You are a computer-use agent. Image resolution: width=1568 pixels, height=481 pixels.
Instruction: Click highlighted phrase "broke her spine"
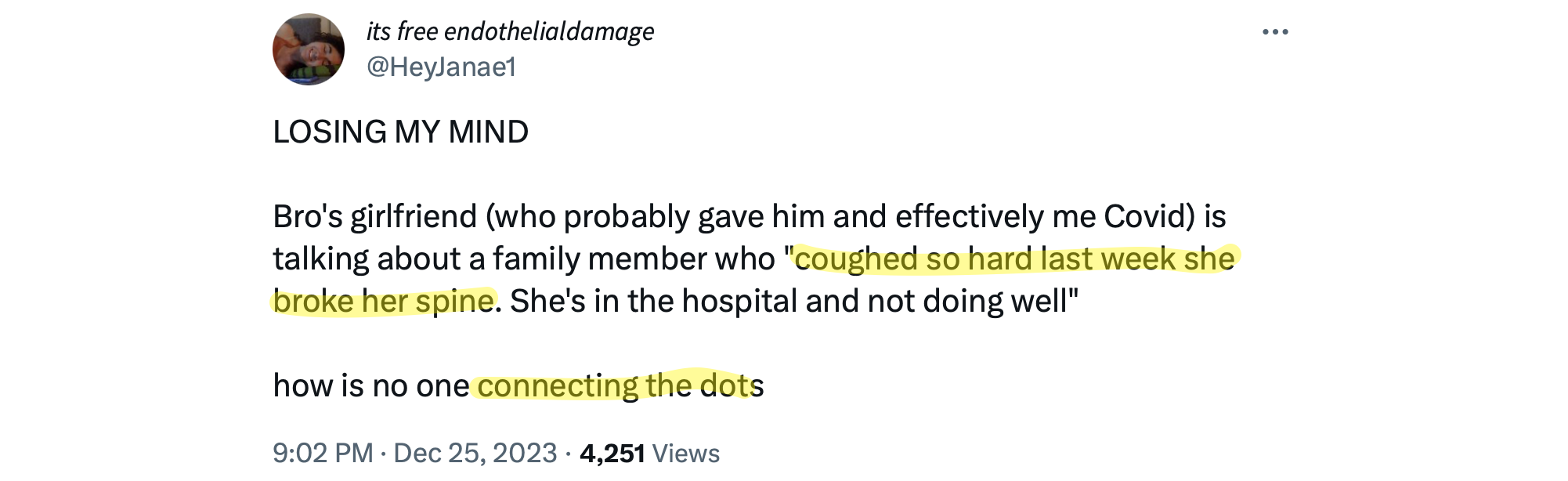pos(384,301)
